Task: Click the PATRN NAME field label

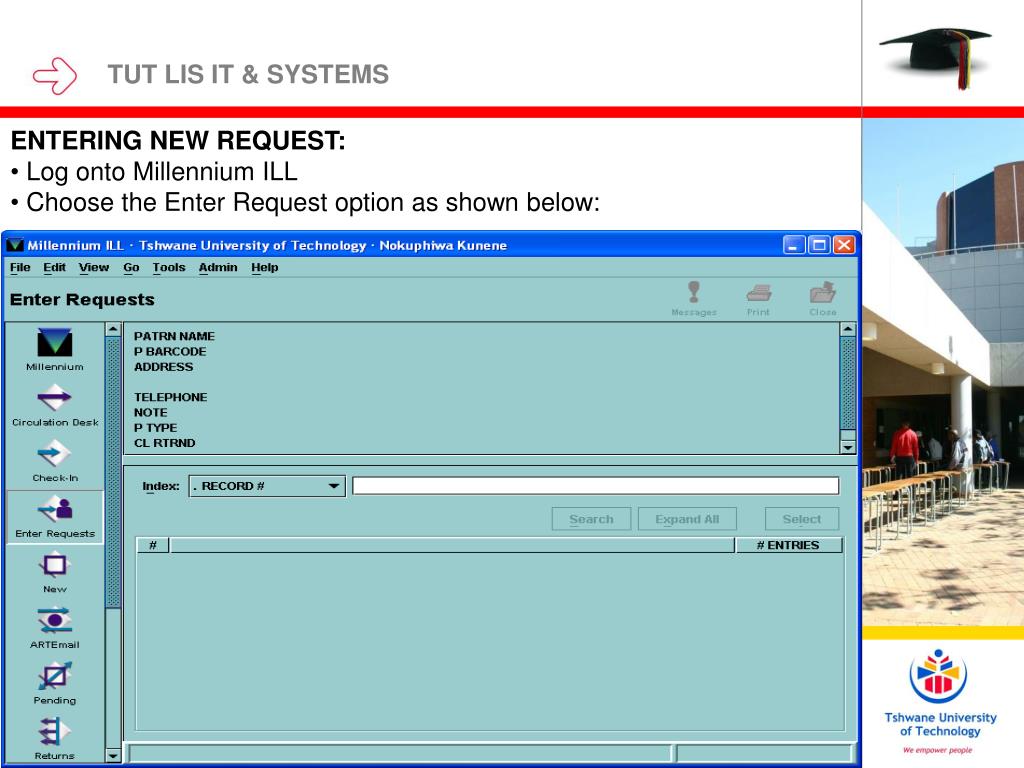Action: 174,336
